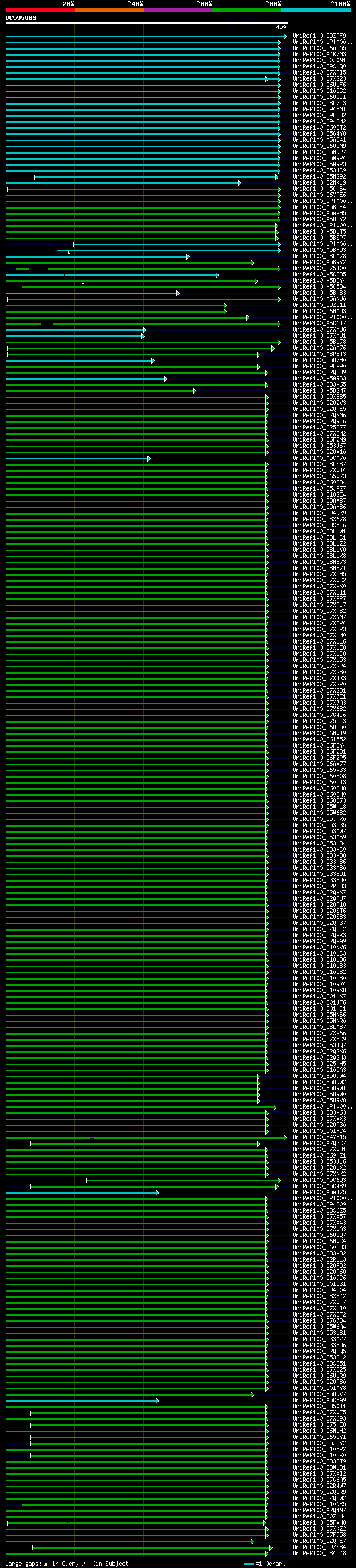Click the UniRef100_Q8LSS7 label
Screen dimensions: 356x1568
click(x=319, y=464)
